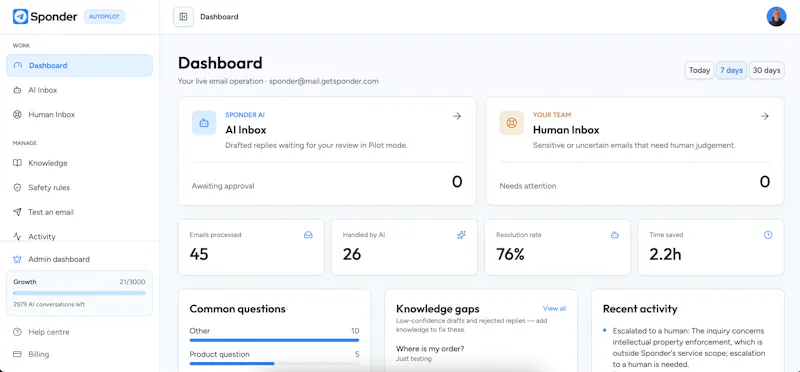This screenshot has width=800, height=372.
Task: Click the Help centre question-mark icon
Action: coord(18,332)
